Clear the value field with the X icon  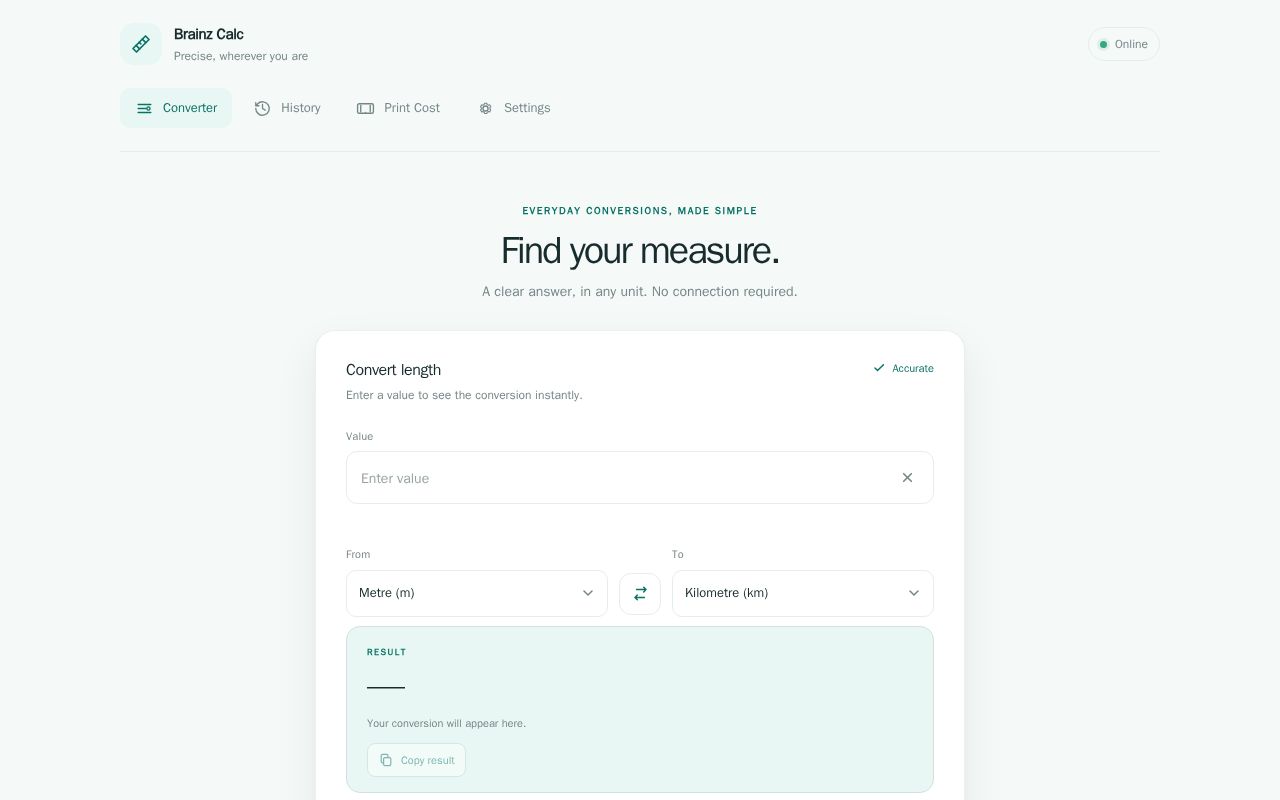coord(907,478)
